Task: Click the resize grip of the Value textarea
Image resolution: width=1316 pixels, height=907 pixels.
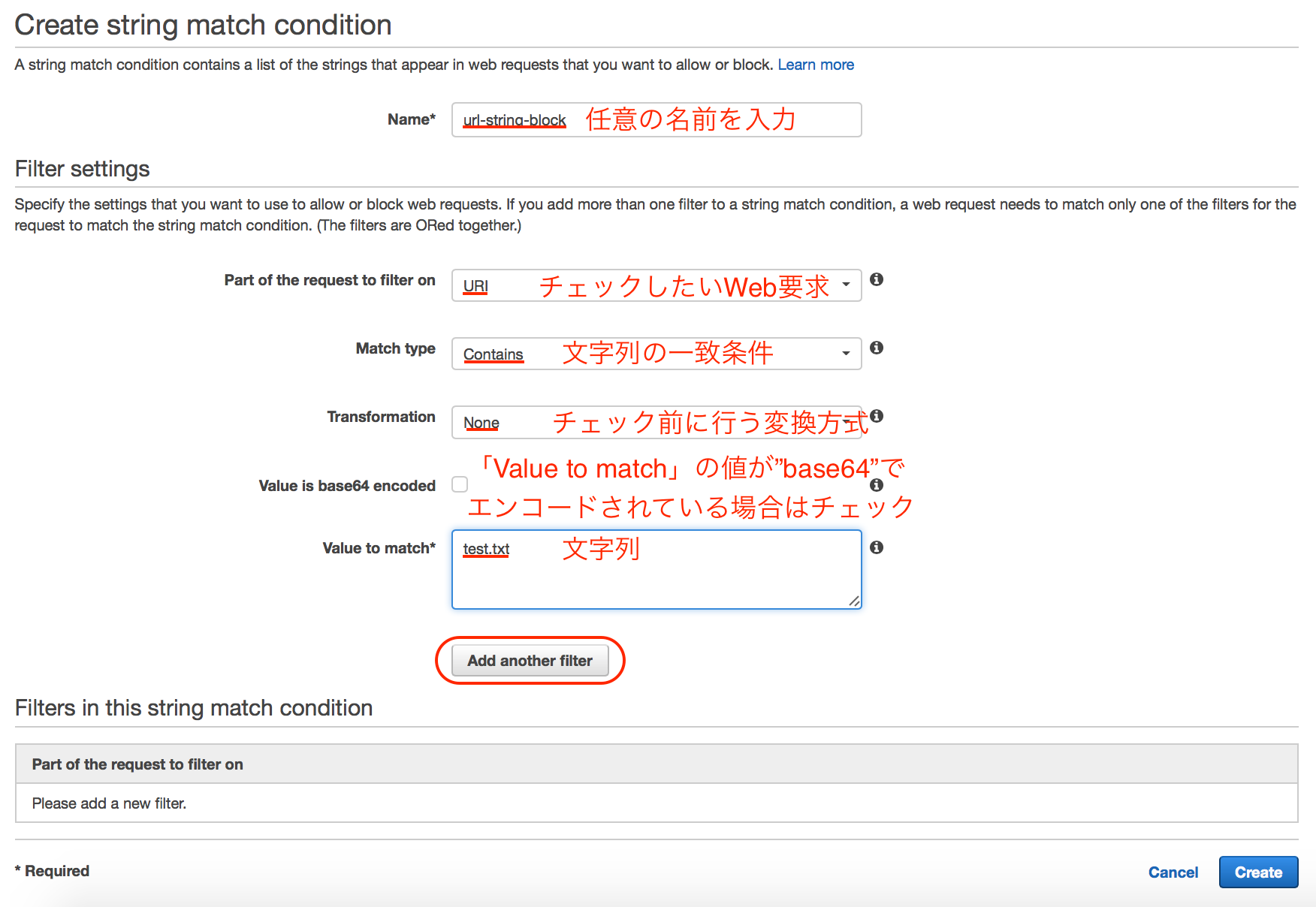Action: [x=855, y=601]
